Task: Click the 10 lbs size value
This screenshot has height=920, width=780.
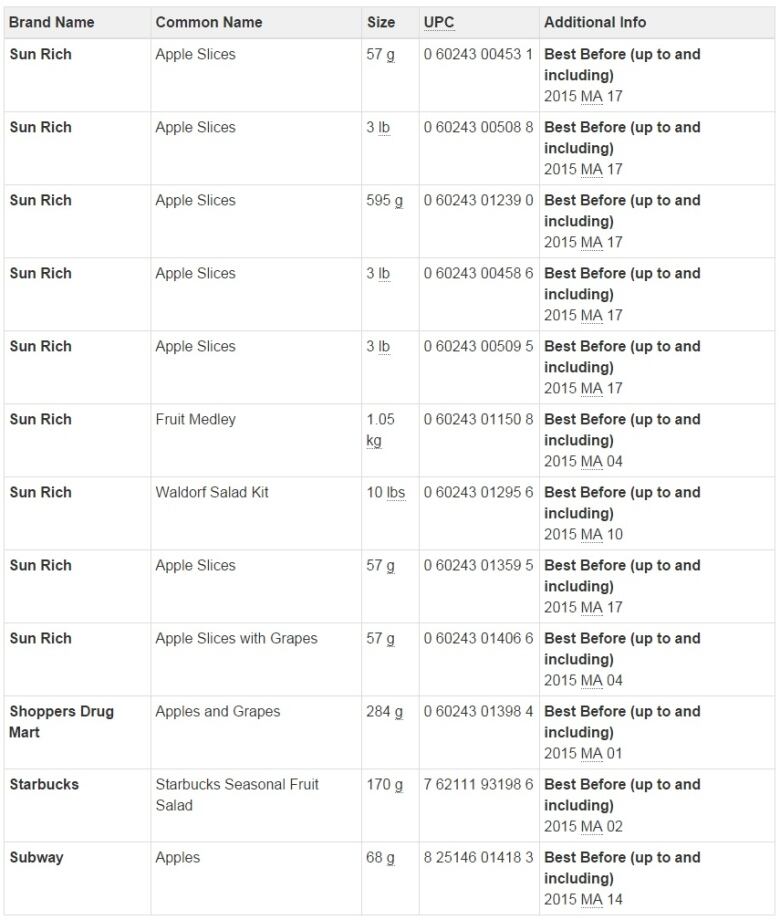Action: (386, 493)
